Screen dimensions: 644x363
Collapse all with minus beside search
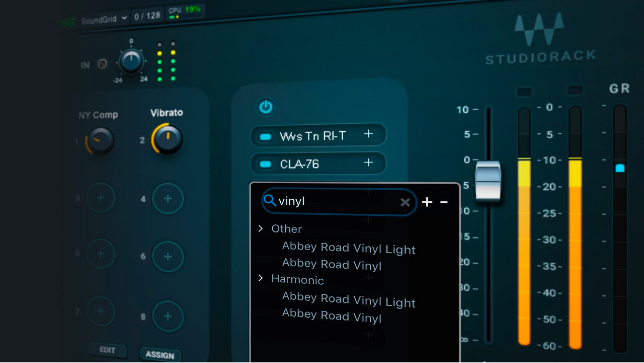coord(444,202)
